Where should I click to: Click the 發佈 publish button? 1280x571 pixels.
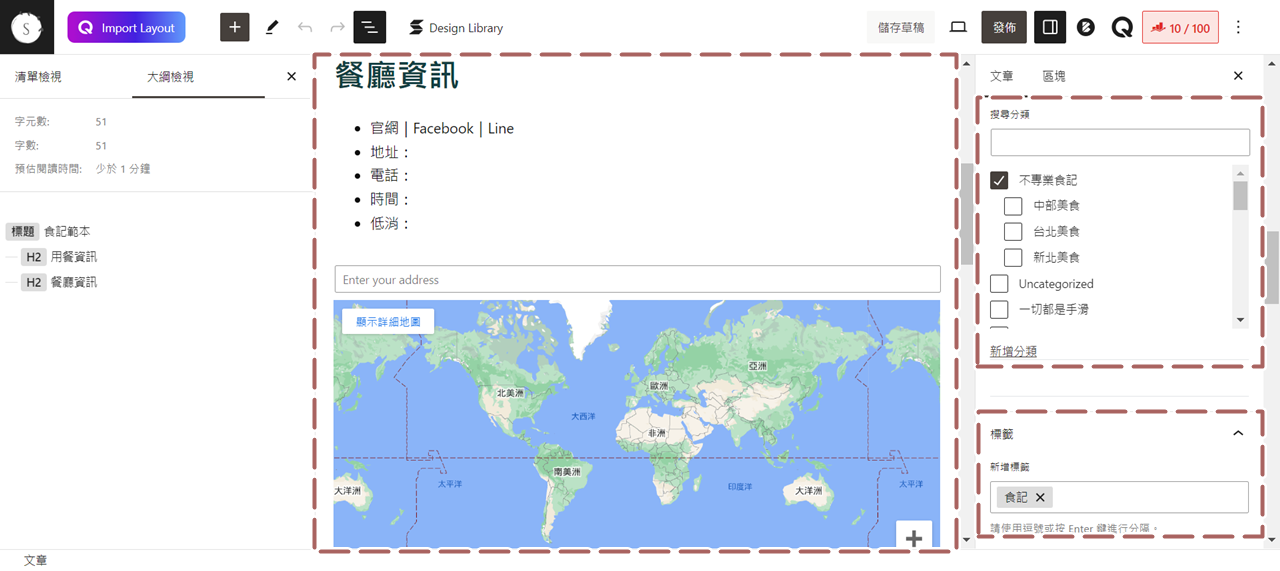tap(1003, 27)
